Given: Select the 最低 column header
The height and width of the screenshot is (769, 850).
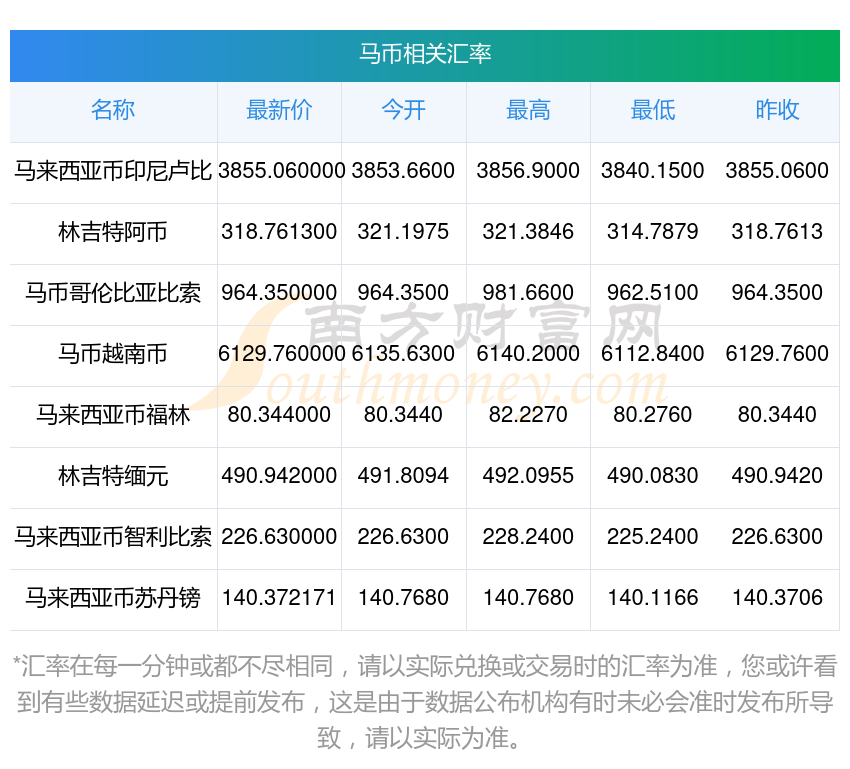Looking at the screenshot, I should (653, 110).
